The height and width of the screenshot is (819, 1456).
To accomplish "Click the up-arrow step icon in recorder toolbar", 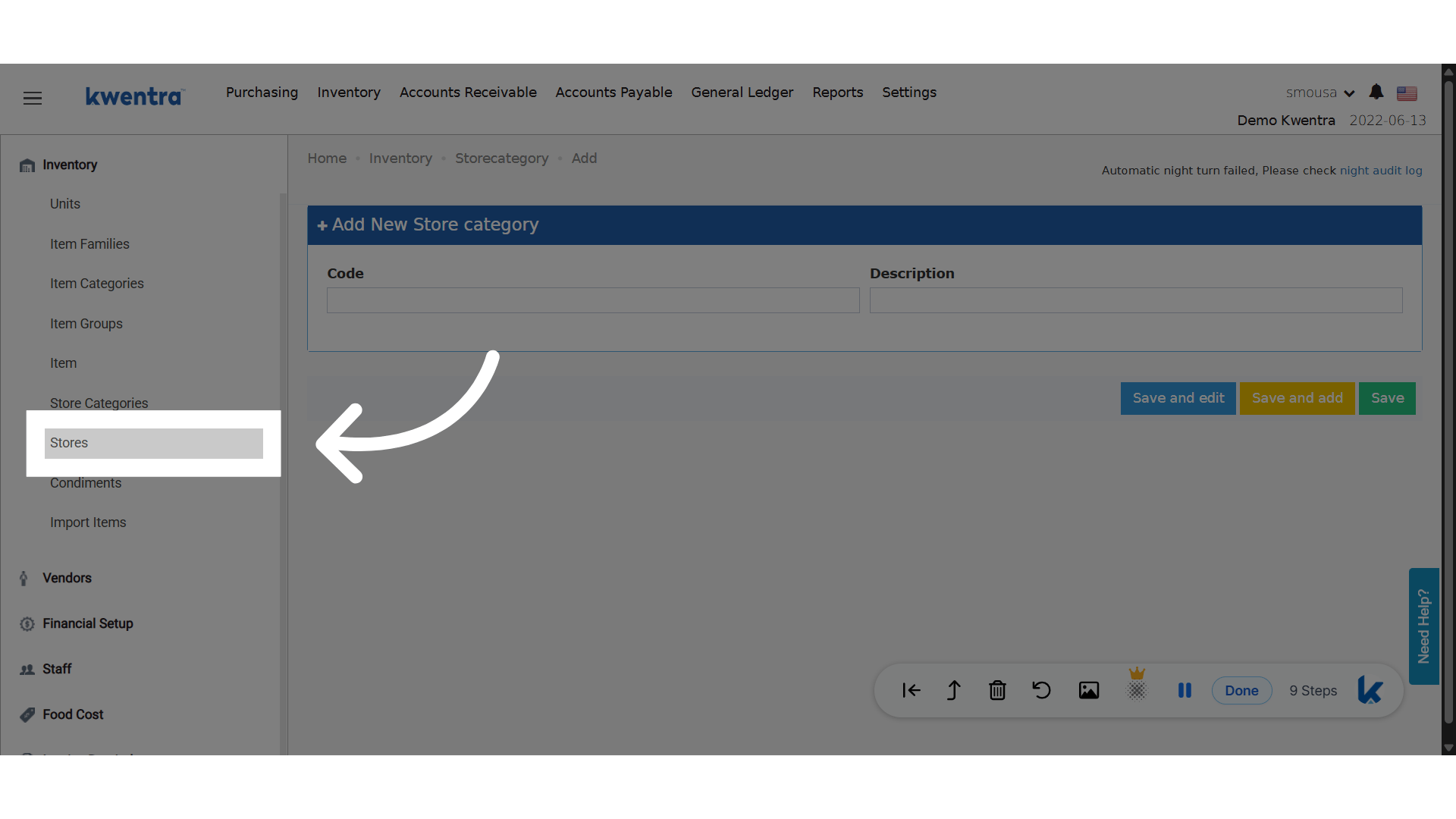I will pyautogui.click(x=954, y=691).
